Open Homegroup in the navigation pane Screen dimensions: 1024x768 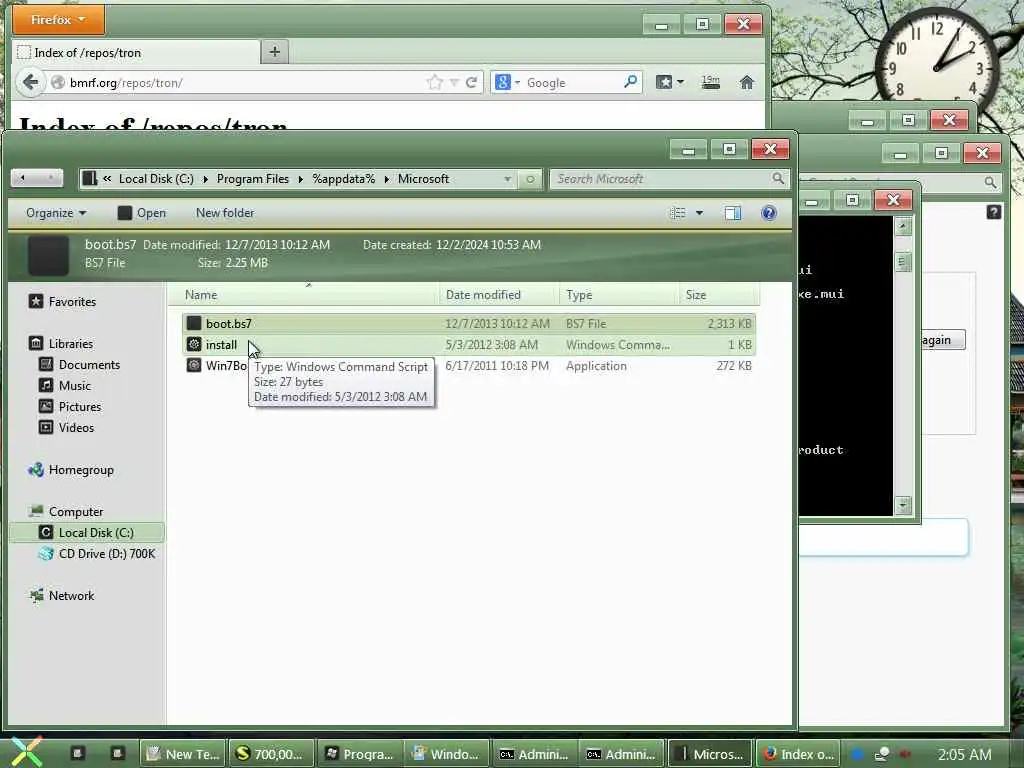pyautogui.click(x=81, y=470)
